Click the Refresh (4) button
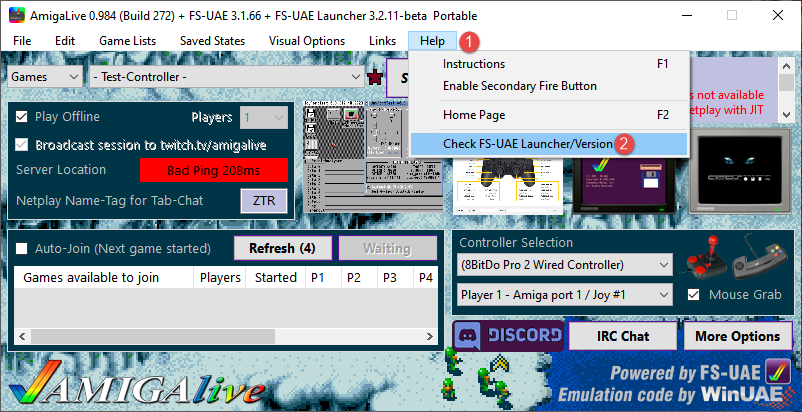 [282, 248]
